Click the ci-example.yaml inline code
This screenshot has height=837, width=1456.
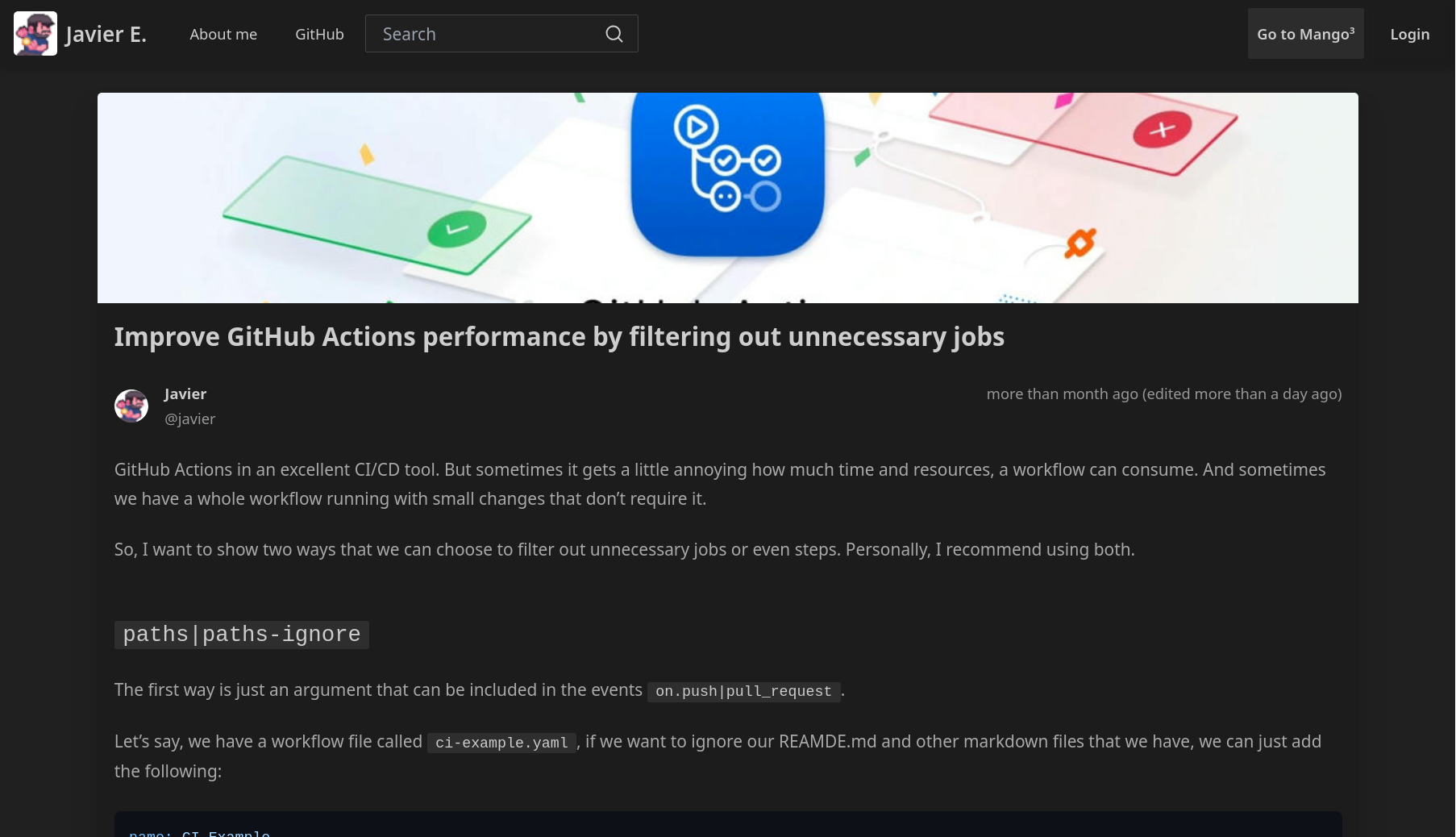tap(501, 743)
